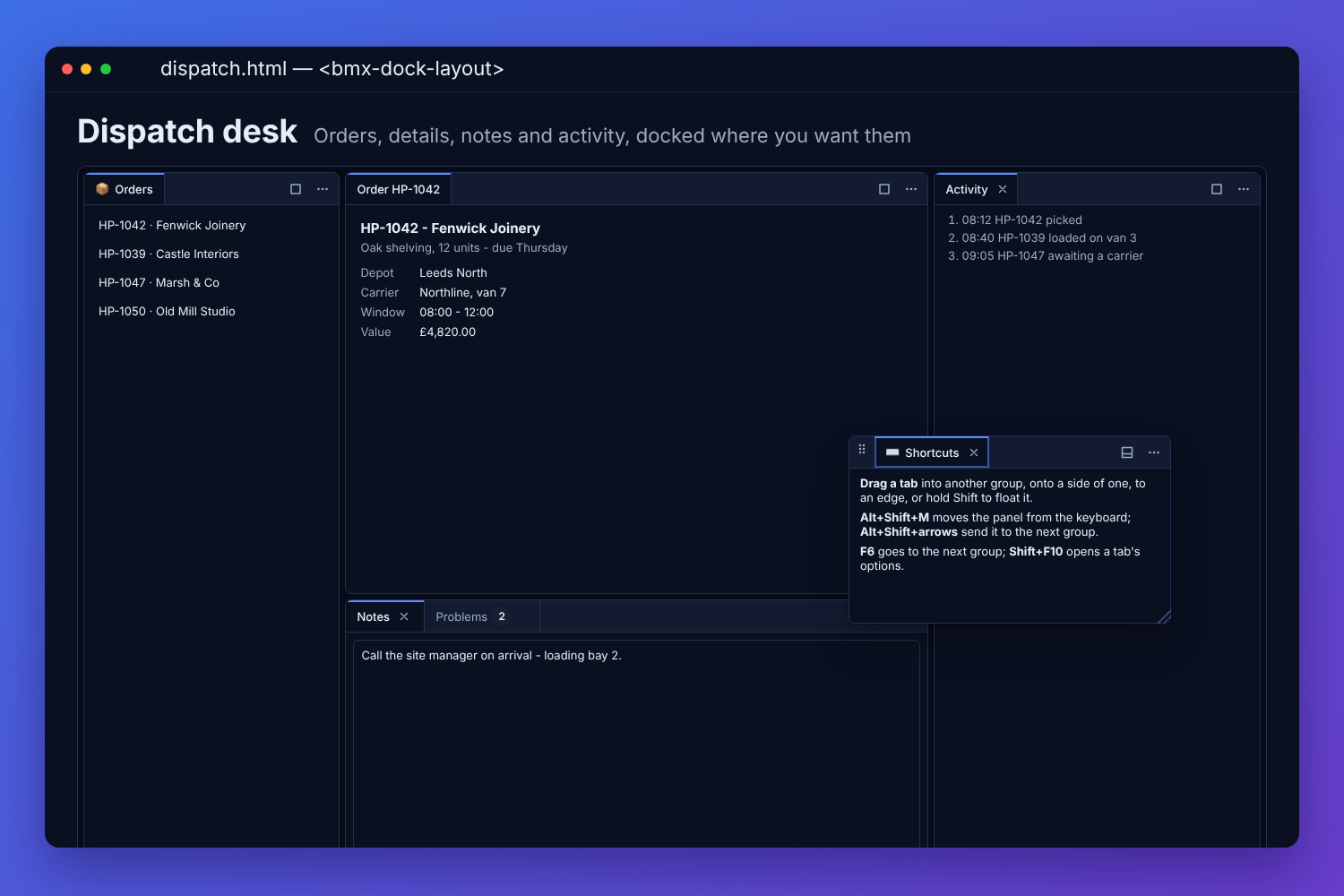The image size is (1344, 896).
Task: Click the red close window button
Action: point(67,69)
